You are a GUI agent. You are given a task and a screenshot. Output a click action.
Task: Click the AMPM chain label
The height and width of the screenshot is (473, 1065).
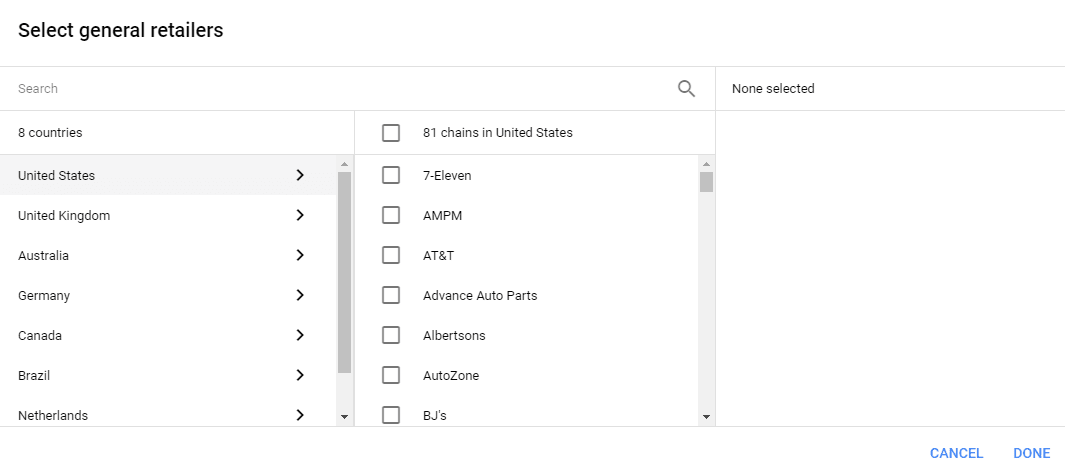[x=442, y=215]
